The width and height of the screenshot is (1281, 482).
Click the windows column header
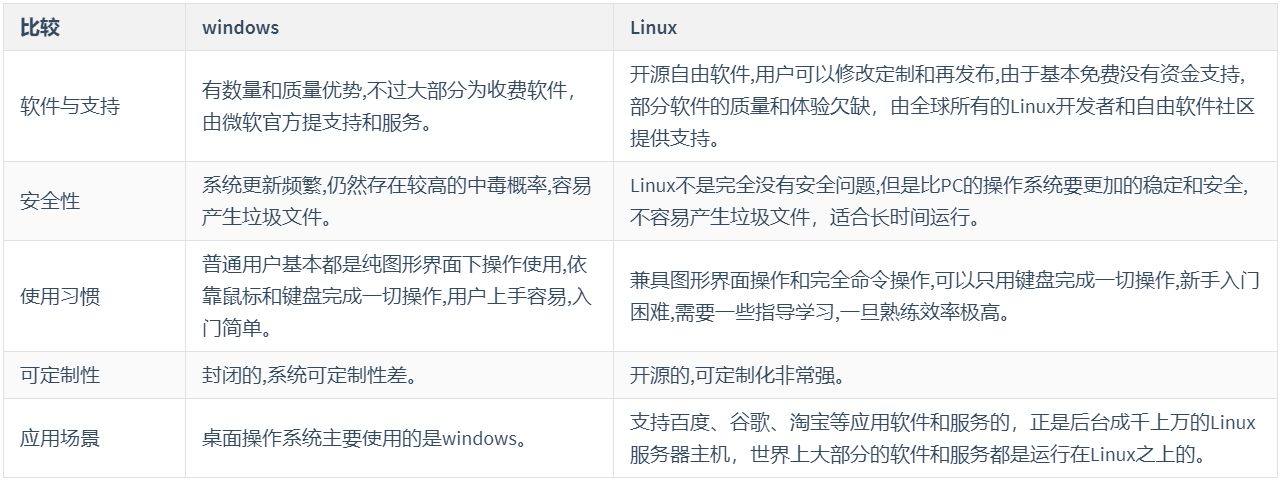pyautogui.click(x=240, y=28)
